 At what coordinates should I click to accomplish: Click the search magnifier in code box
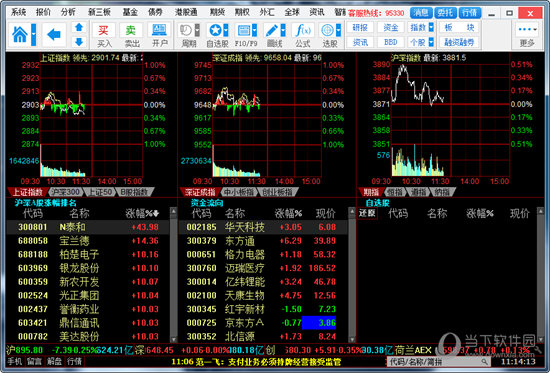tap(484, 361)
